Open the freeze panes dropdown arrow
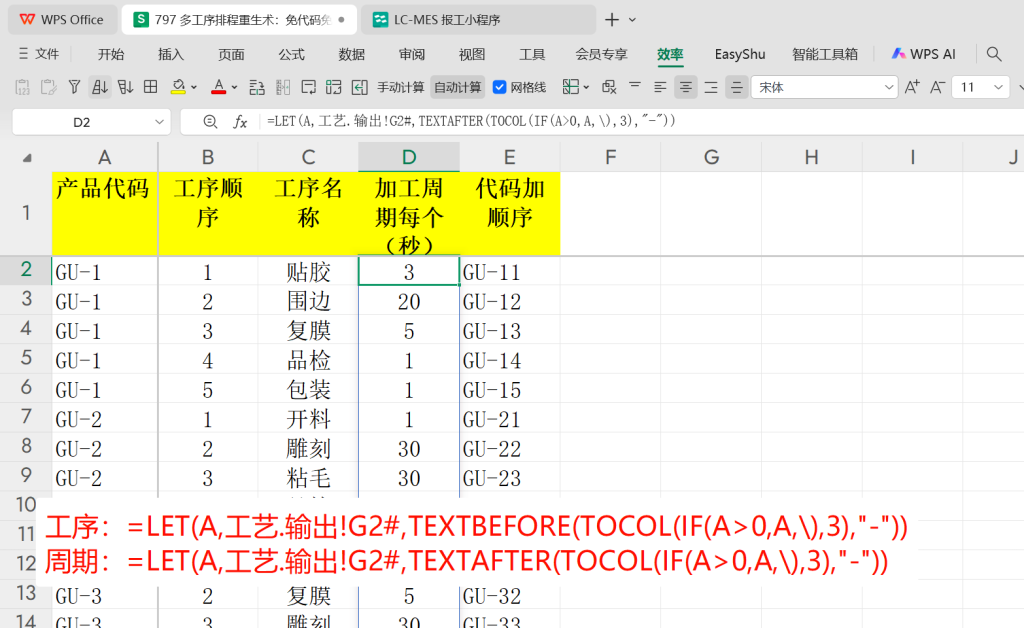The height and width of the screenshot is (628, 1024). 586,87
